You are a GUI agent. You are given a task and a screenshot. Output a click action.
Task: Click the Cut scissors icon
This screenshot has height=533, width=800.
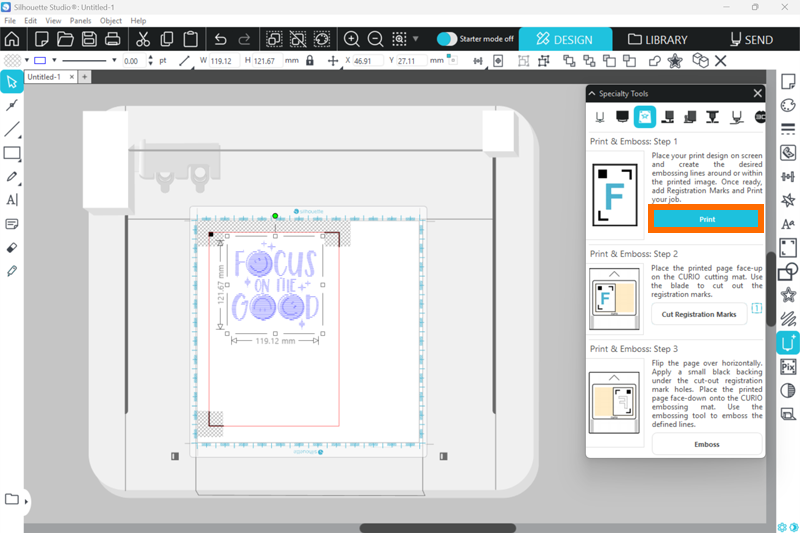(143, 40)
